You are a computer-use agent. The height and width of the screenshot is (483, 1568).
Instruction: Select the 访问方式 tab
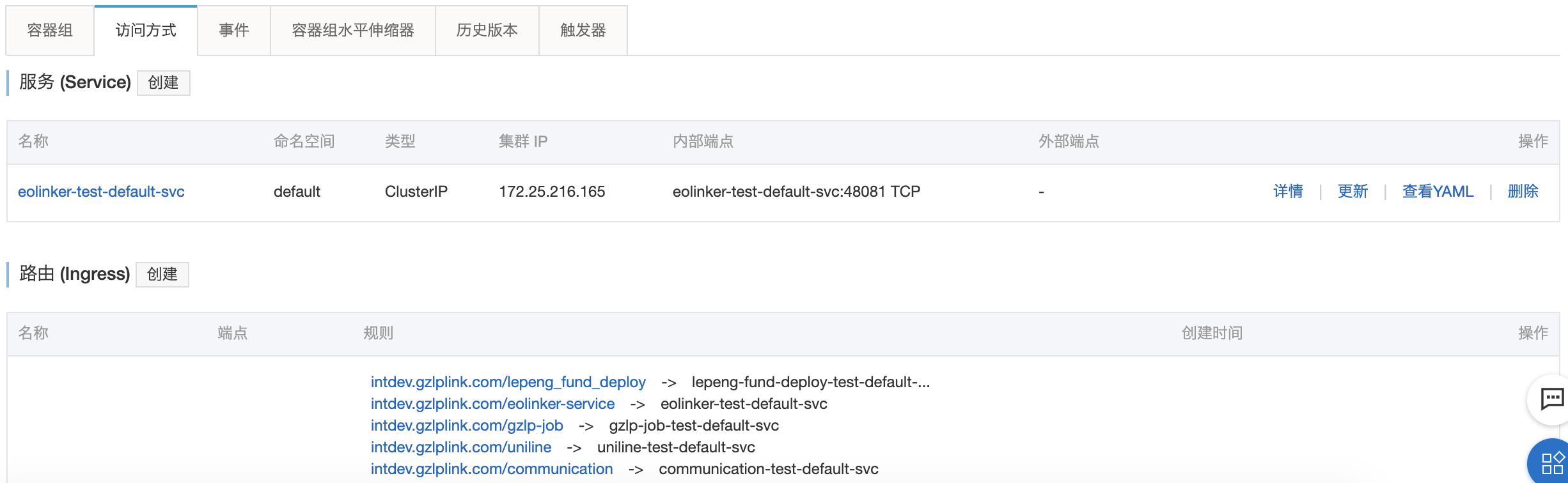coord(146,30)
